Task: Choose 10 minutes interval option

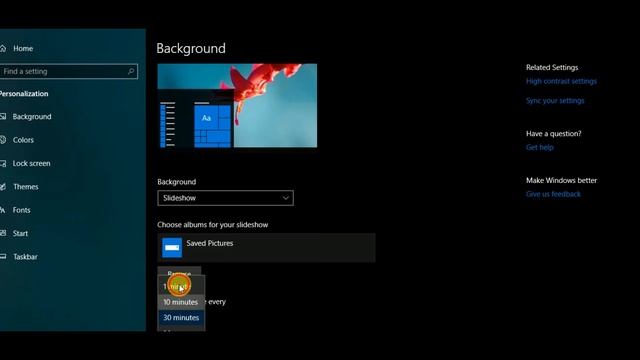Action: [x=181, y=302]
